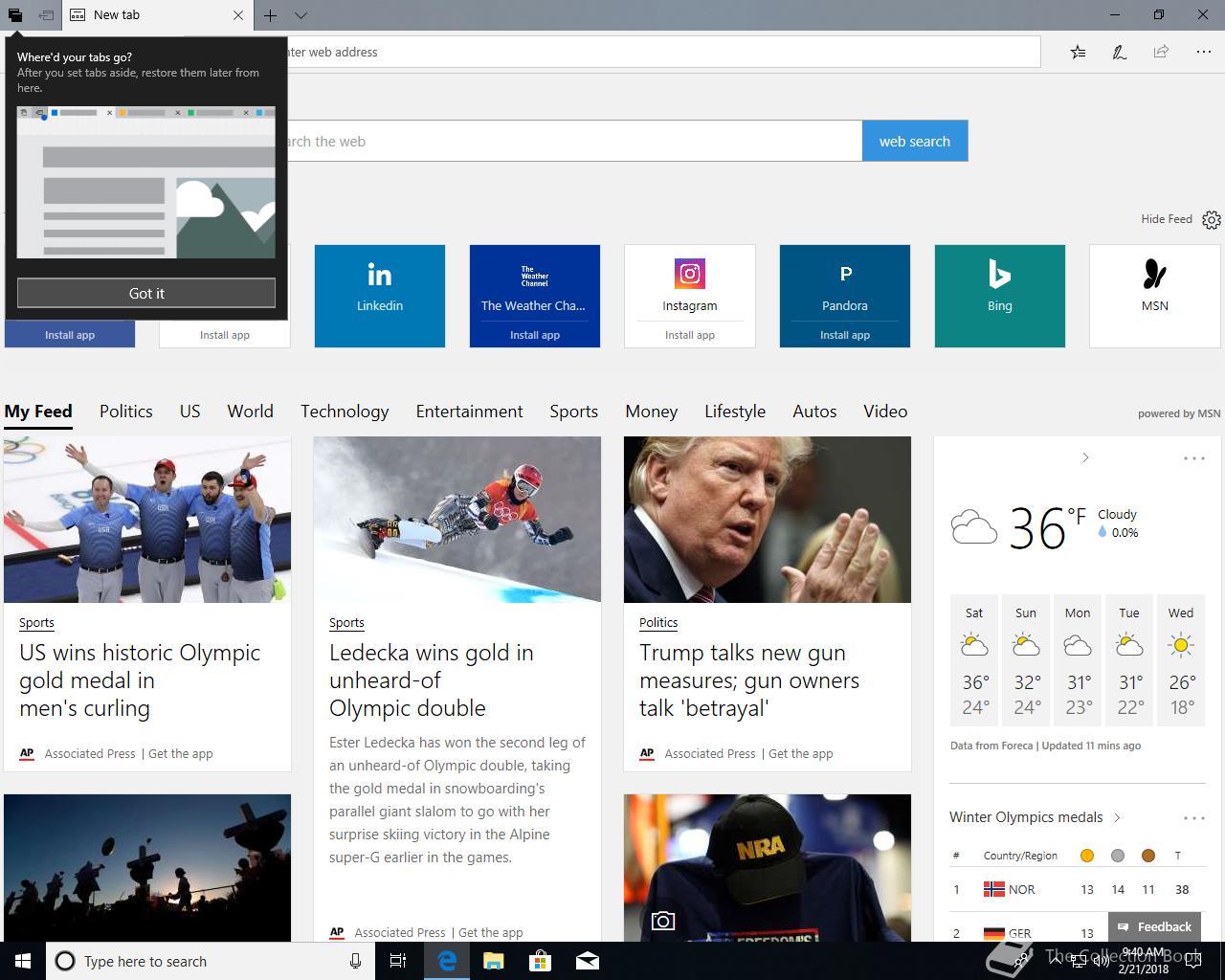Switch to the US tab
Image resolution: width=1225 pixels, height=980 pixels.
189,412
